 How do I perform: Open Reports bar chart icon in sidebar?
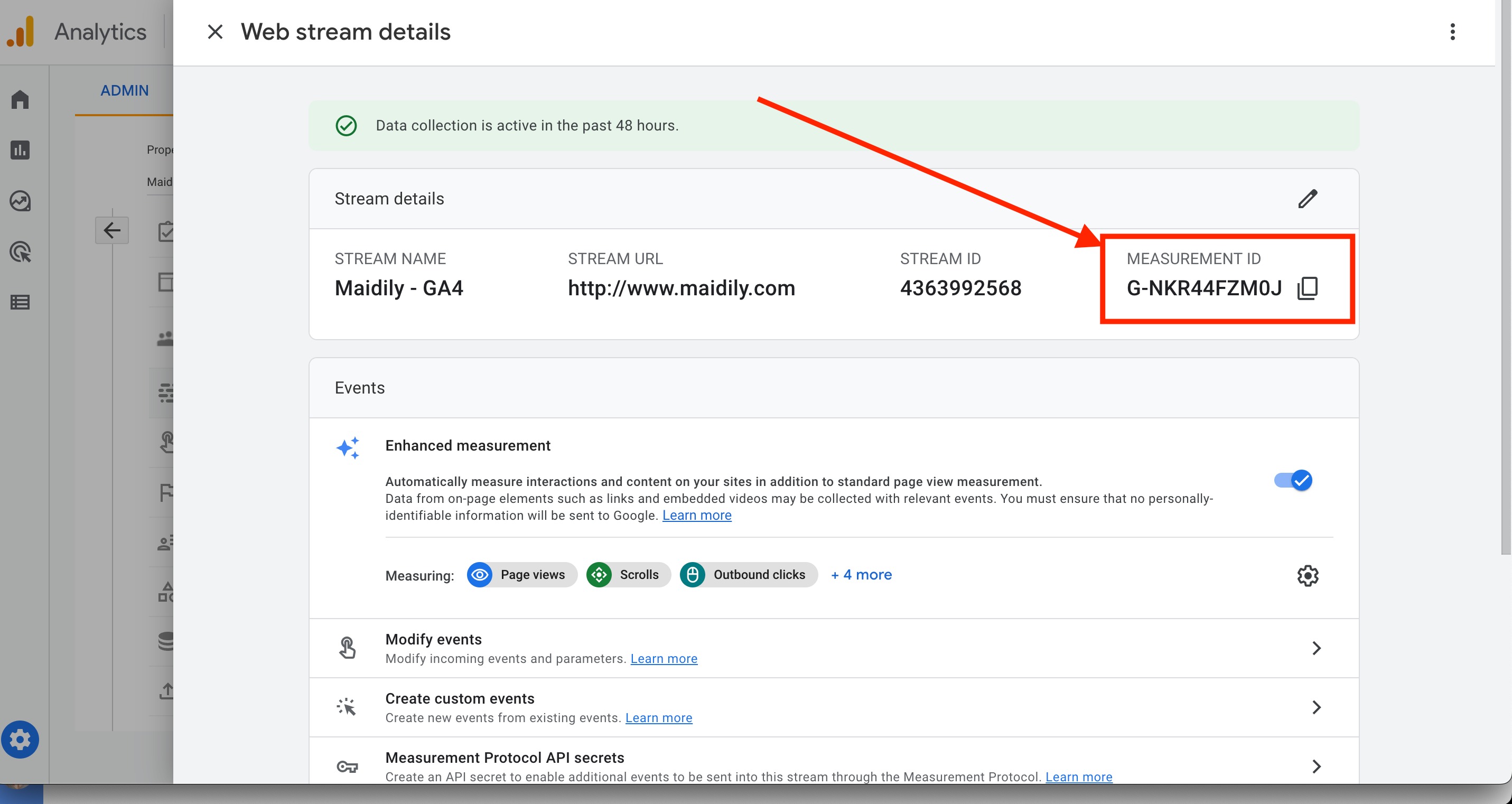point(20,150)
